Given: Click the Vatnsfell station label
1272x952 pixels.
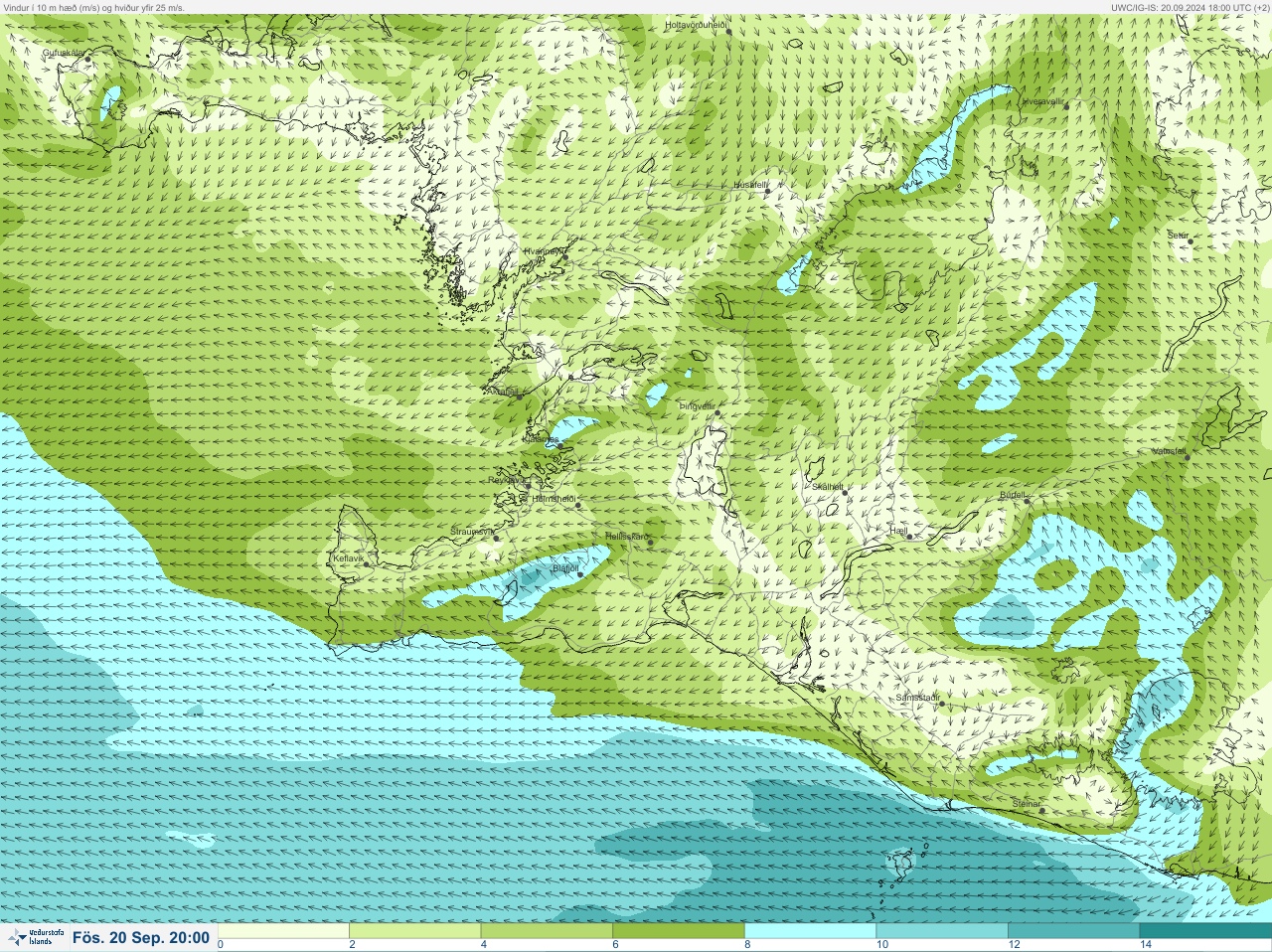Looking at the screenshot, I should pyautogui.click(x=1170, y=451).
